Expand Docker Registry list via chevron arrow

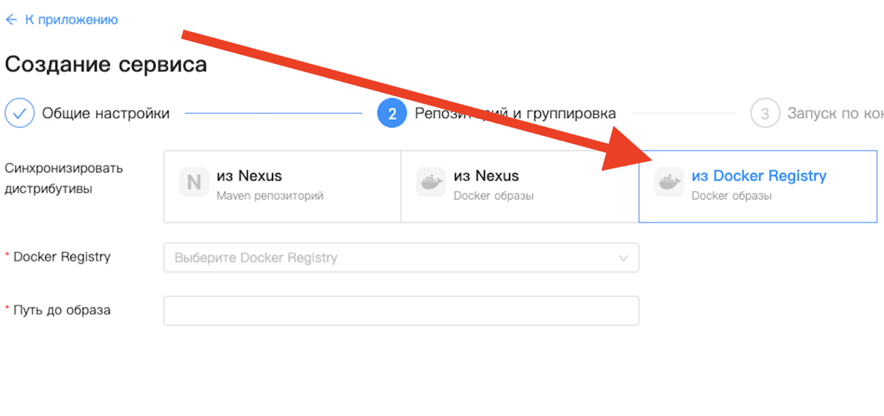[624, 258]
